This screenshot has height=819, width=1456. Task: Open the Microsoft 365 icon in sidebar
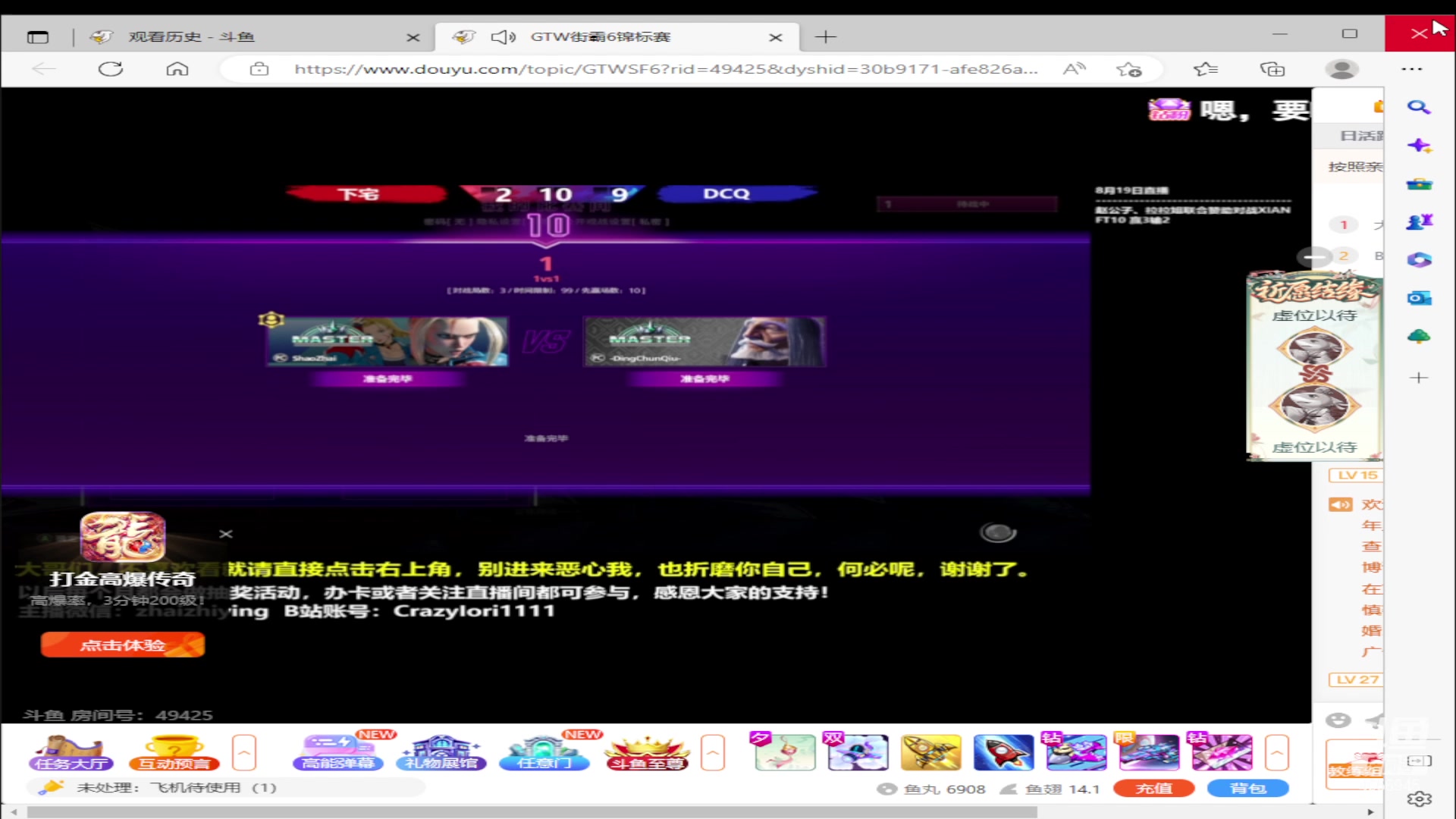(x=1419, y=260)
